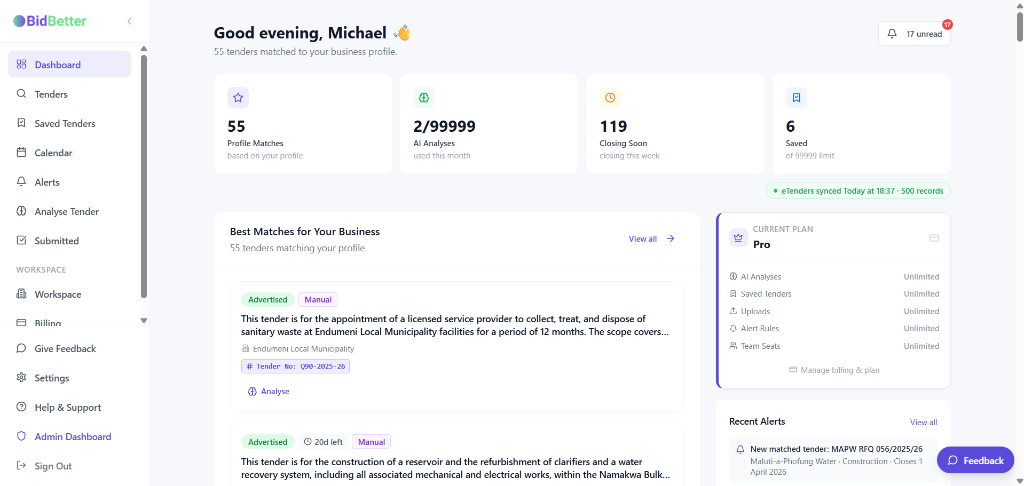The width and height of the screenshot is (1024, 486).
Task: Open the Calendar page
Action: [69, 153]
